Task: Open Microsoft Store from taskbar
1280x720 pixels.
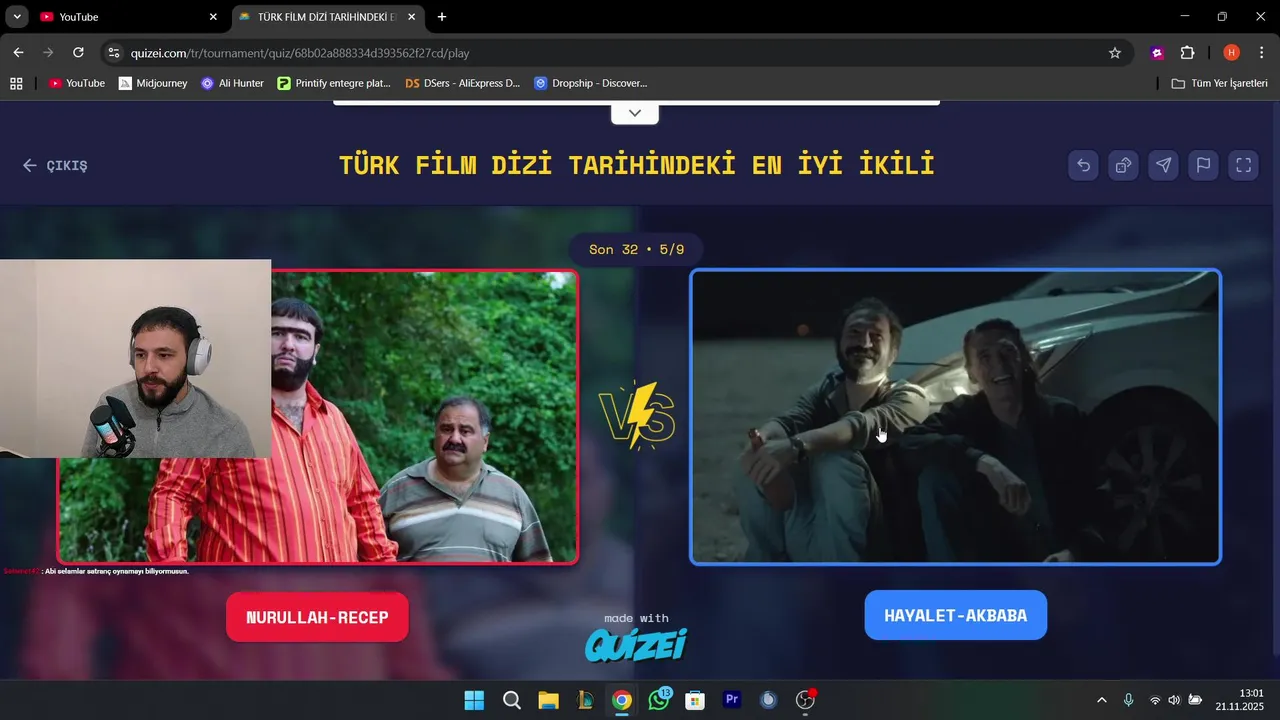Action: [x=695, y=700]
